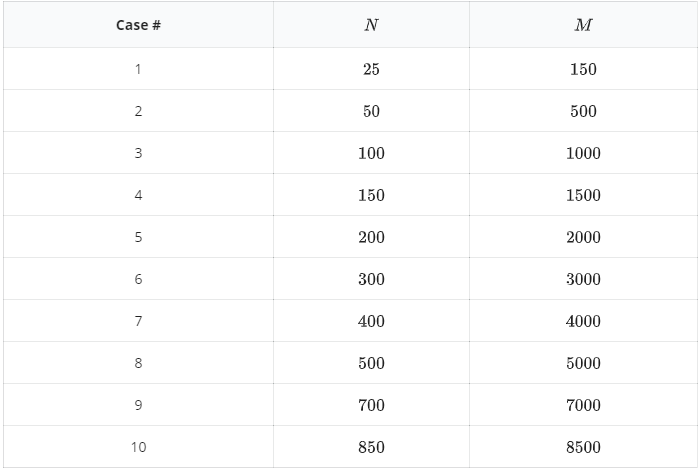698x471 pixels.
Task: Select case number 7 cell
Action: click(138, 321)
